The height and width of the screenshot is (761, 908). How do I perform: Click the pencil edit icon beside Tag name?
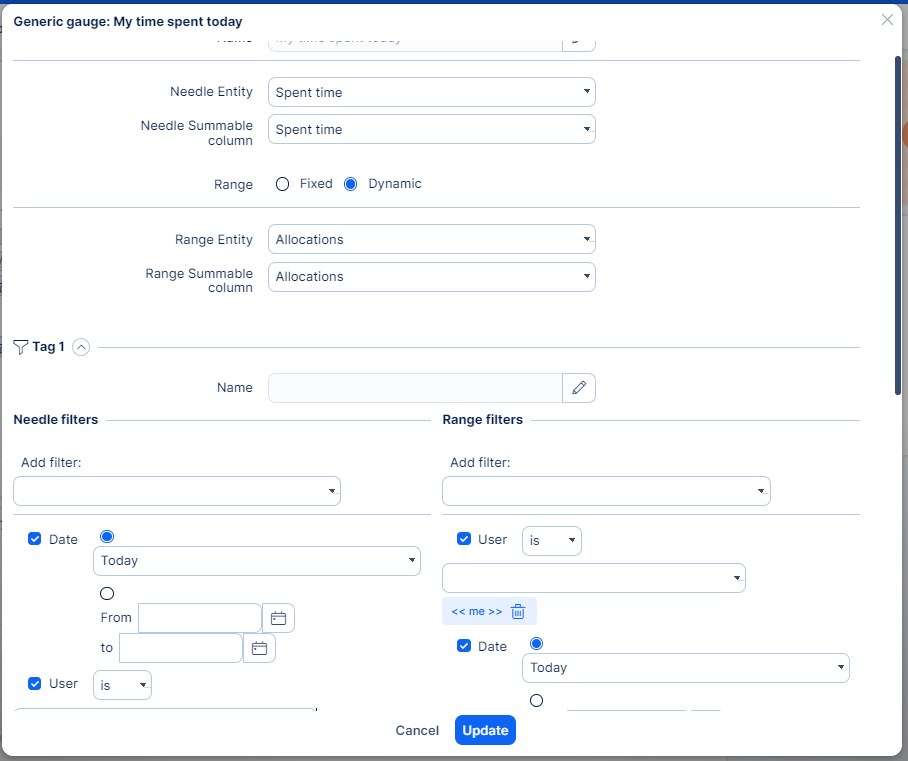coord(579,388)
